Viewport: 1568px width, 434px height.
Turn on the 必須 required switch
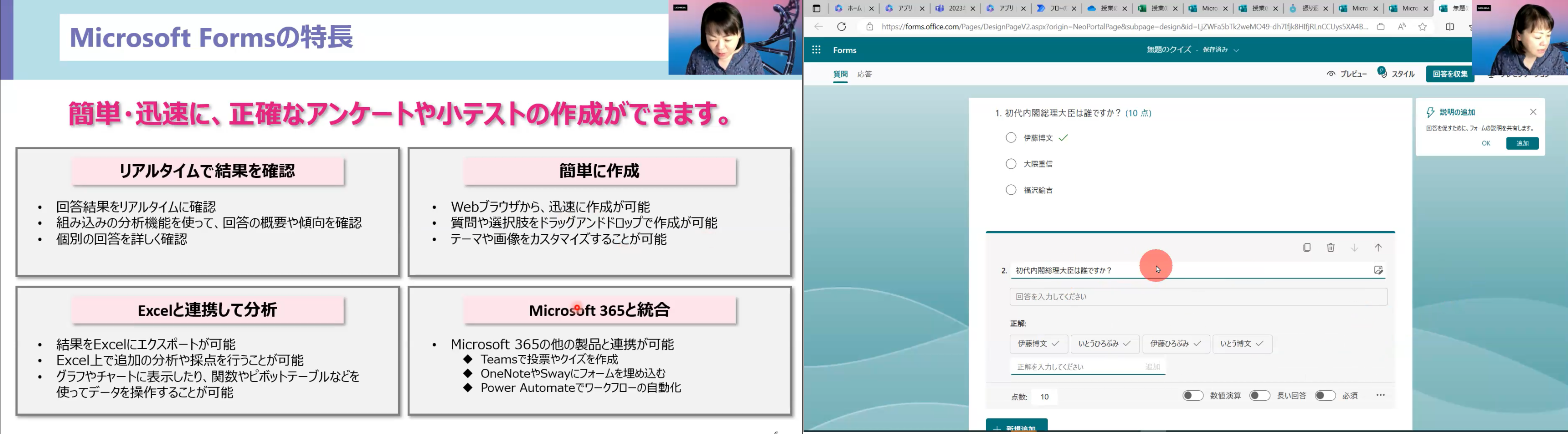(1325, 396)
